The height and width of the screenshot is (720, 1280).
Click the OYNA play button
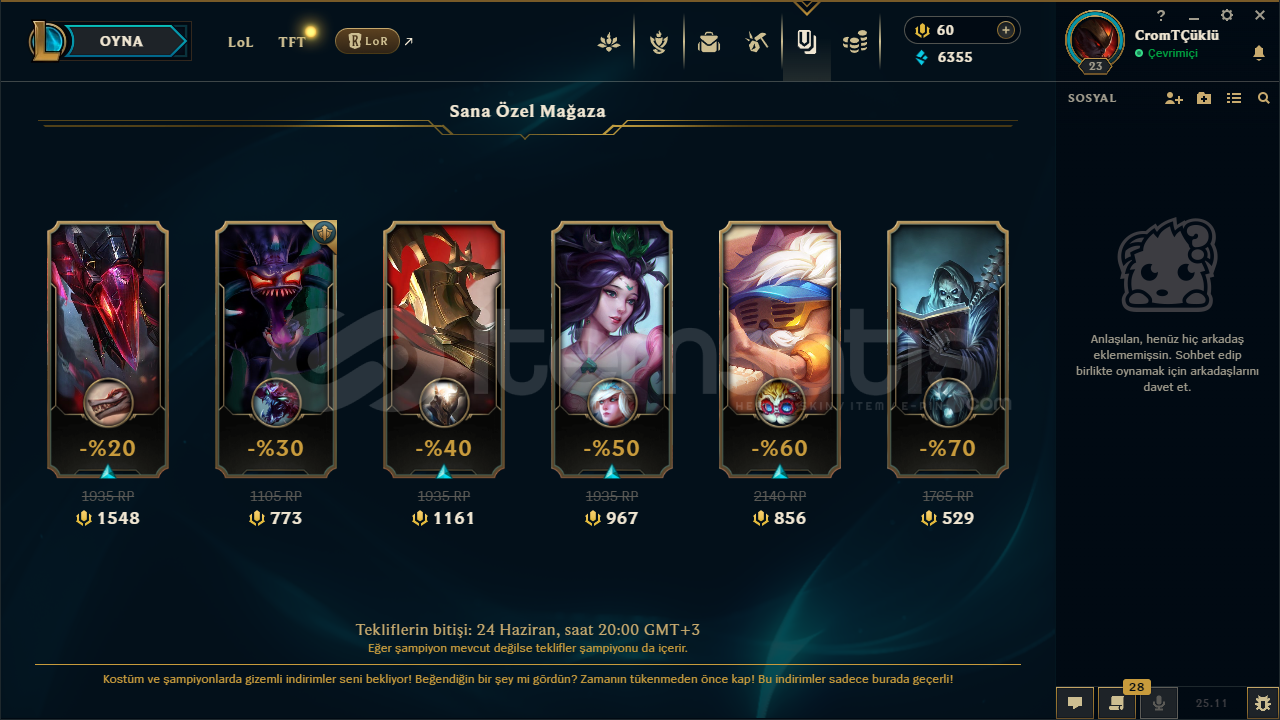click(x=121, y=41)
